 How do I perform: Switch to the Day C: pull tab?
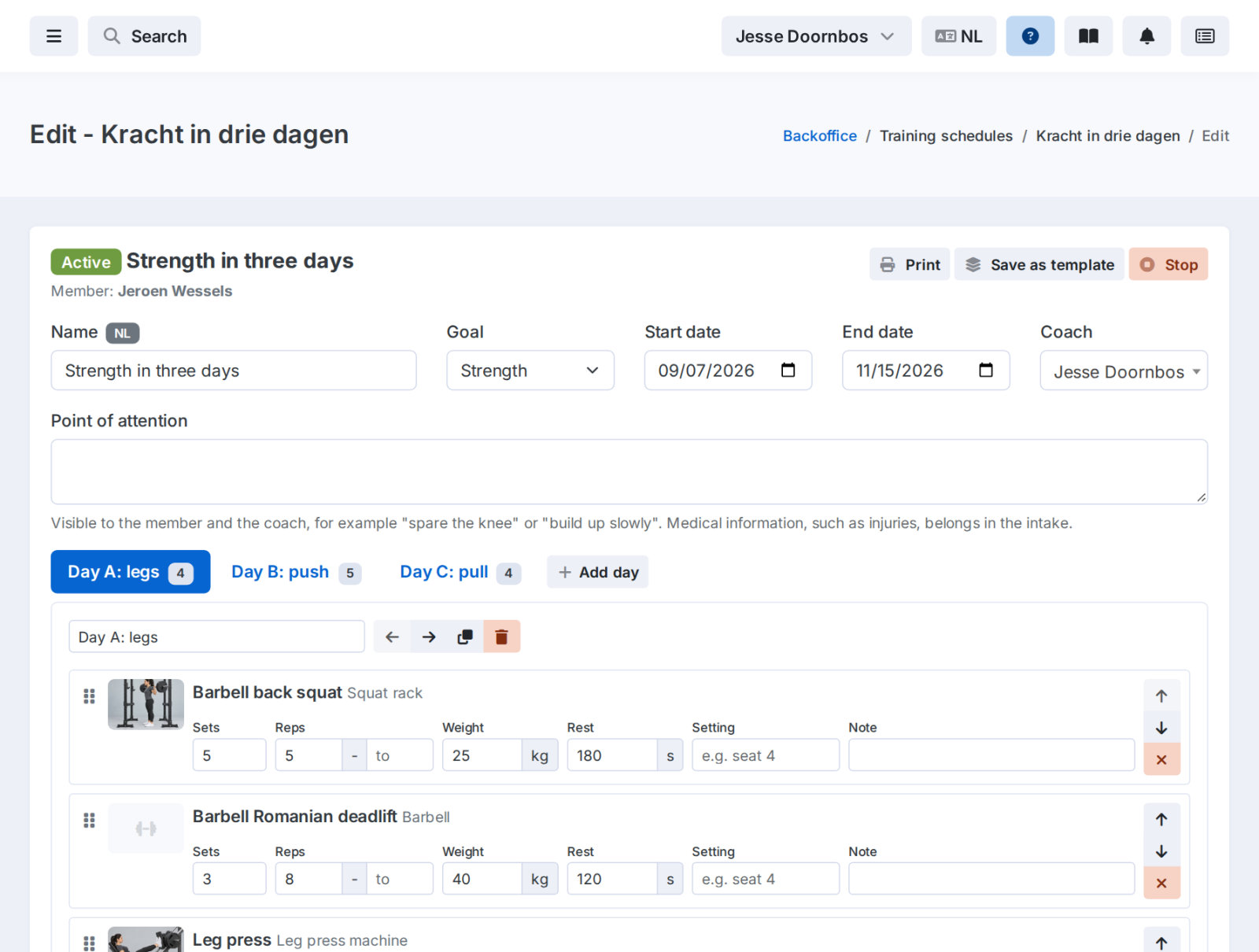point(460,572)
